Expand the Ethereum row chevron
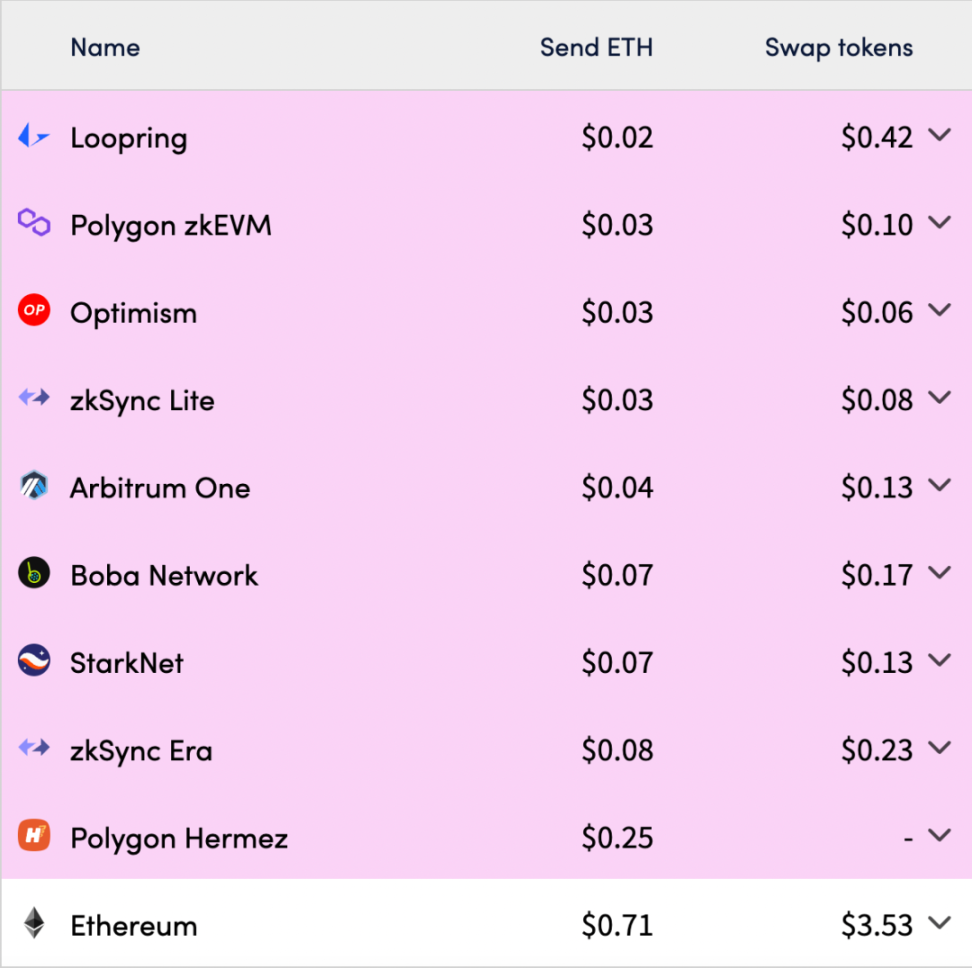This screenshot has height=968, width=972. point(940,923)
